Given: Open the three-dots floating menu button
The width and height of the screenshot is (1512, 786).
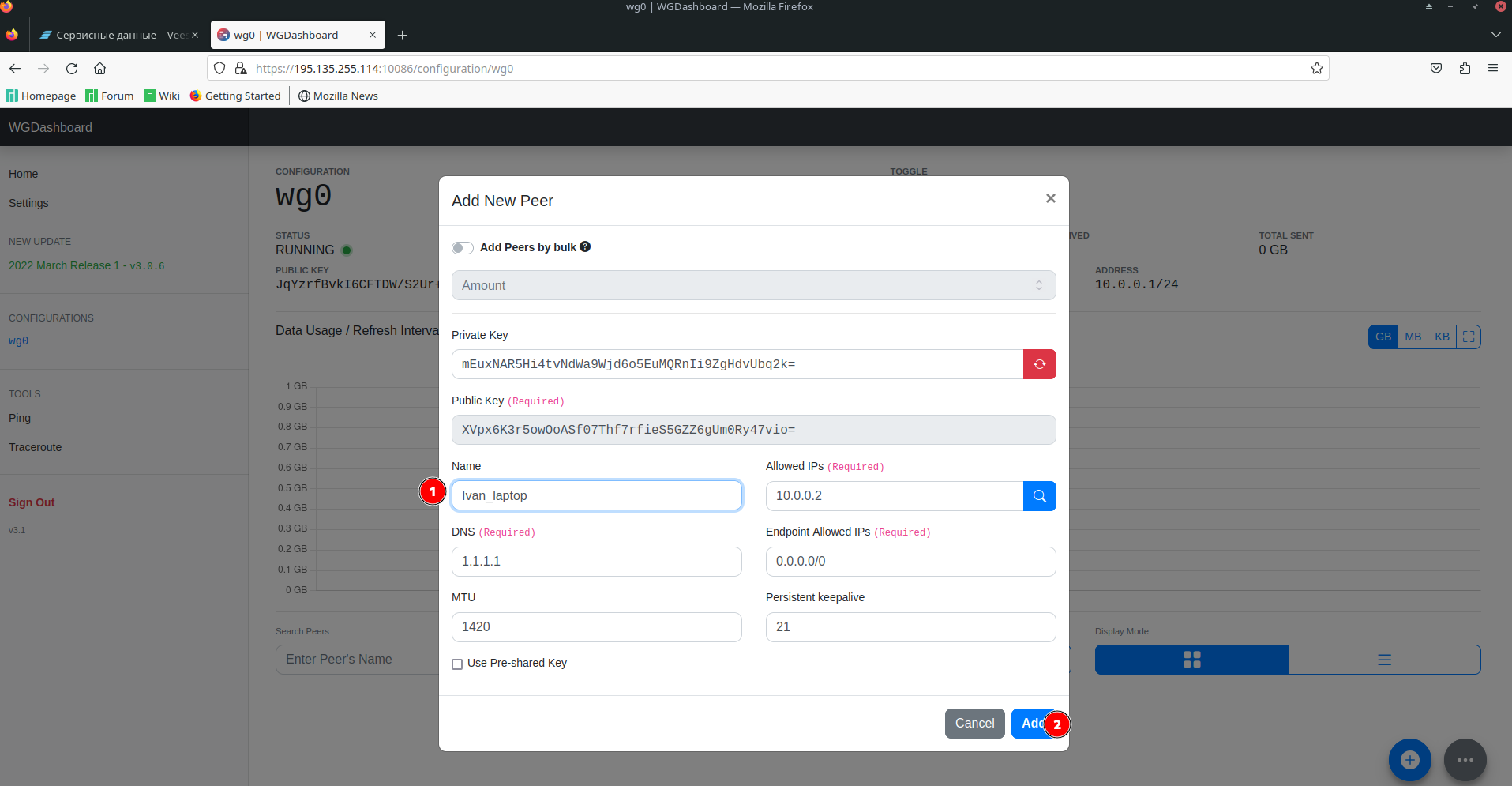Looking at the screenshot, I should [x=1465, y=759].
